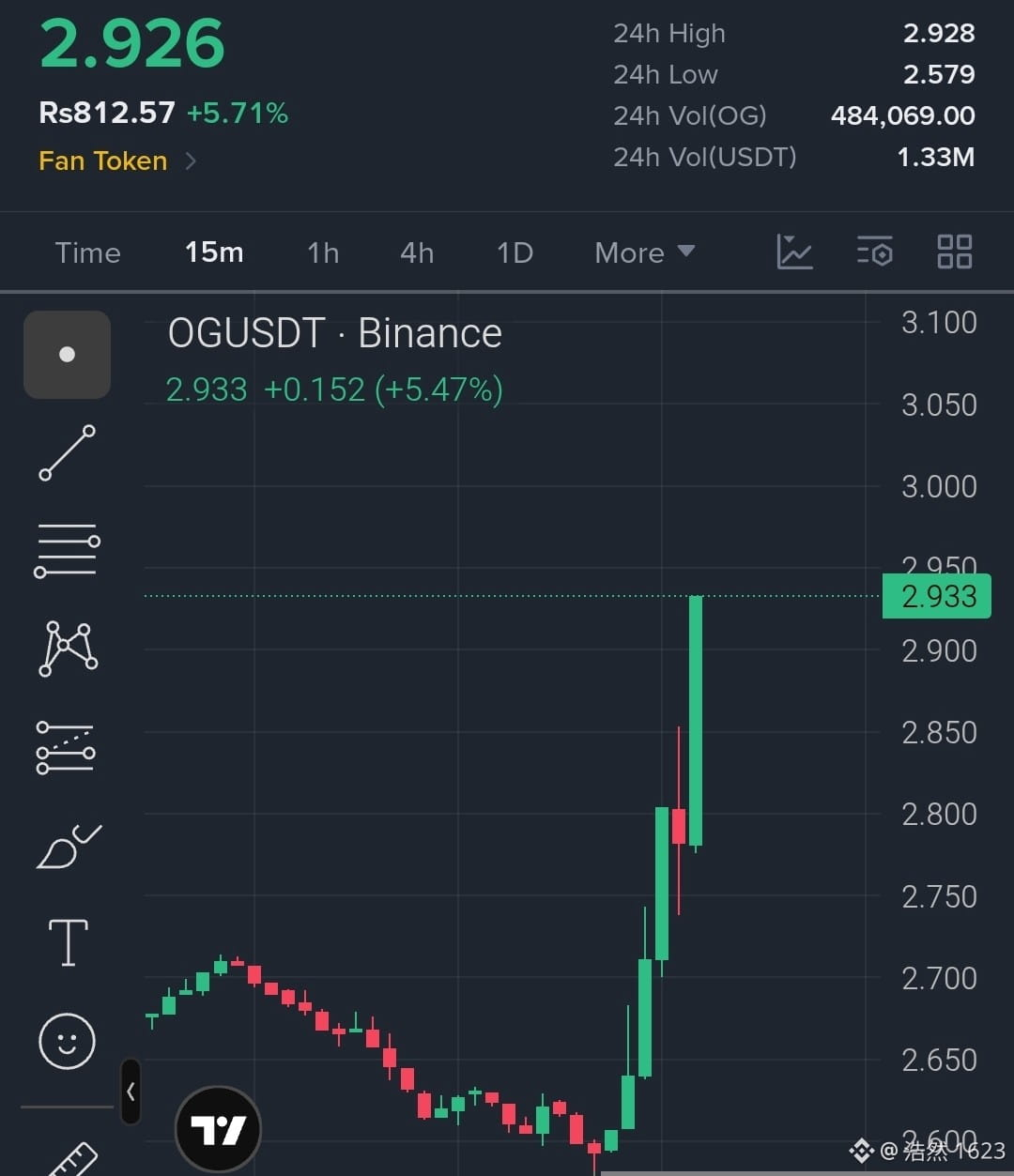Click the chevron beside Fan Token
Screen dimensions: 1014x1176
click(191, 160)
